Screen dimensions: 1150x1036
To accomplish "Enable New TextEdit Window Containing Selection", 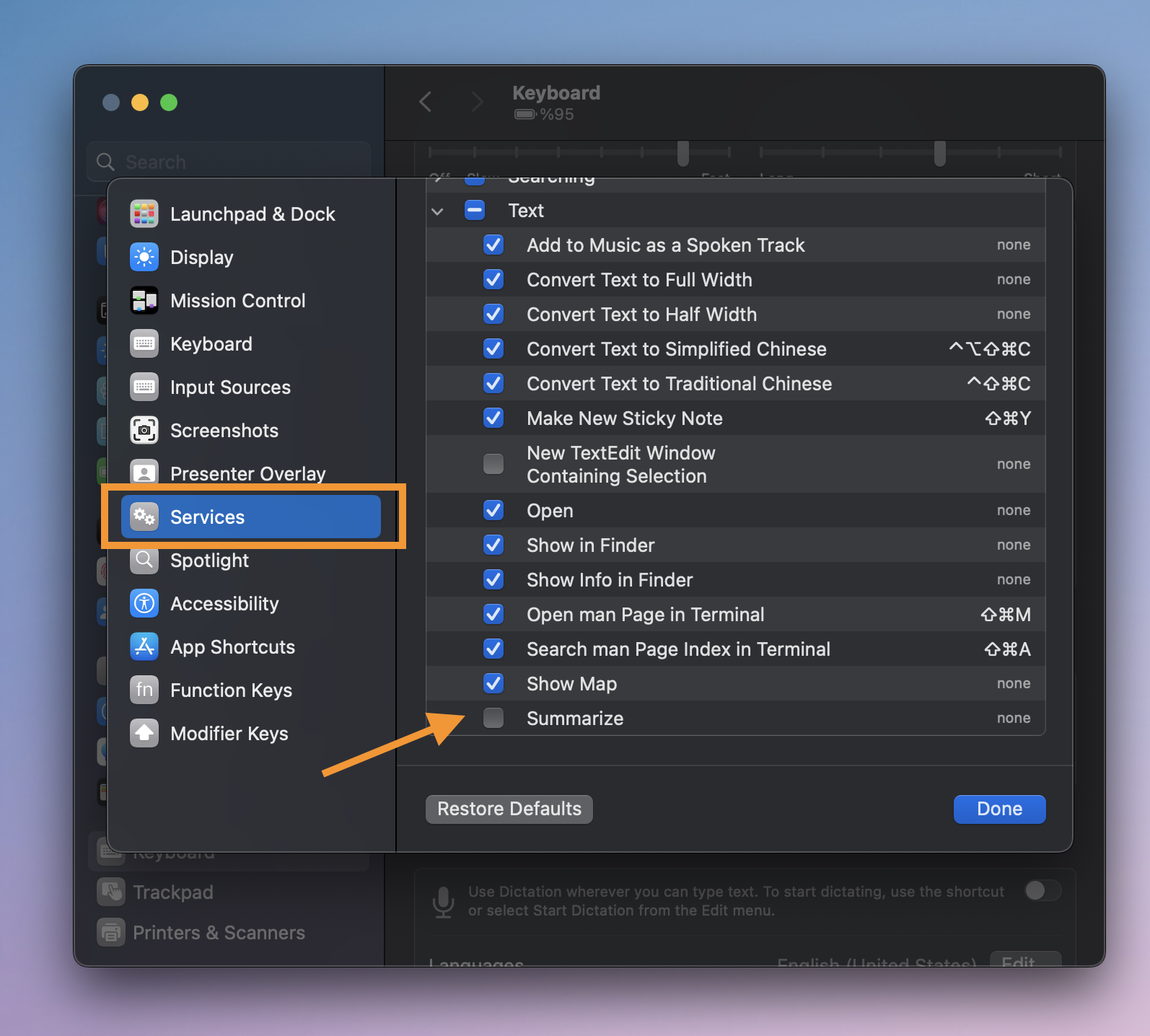I will [x=493, y=464].
